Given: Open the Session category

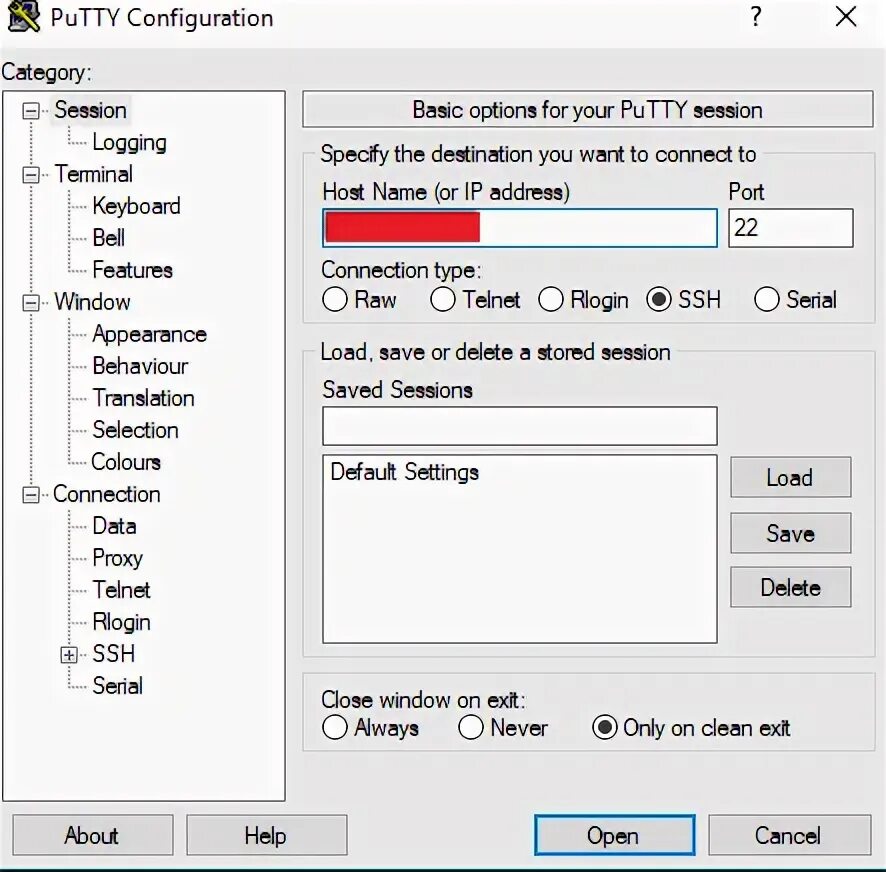Looking at the screenshot, I should 90,110.
